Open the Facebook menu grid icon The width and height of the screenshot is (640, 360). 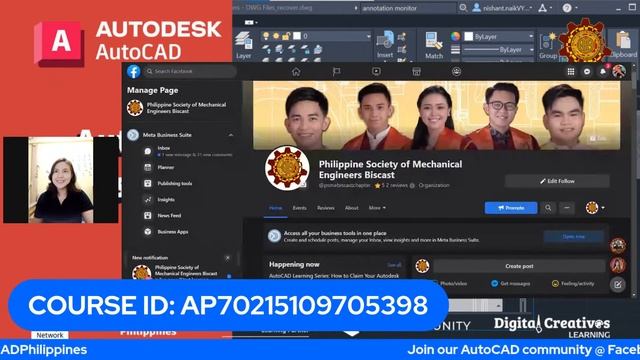(571, 72)
